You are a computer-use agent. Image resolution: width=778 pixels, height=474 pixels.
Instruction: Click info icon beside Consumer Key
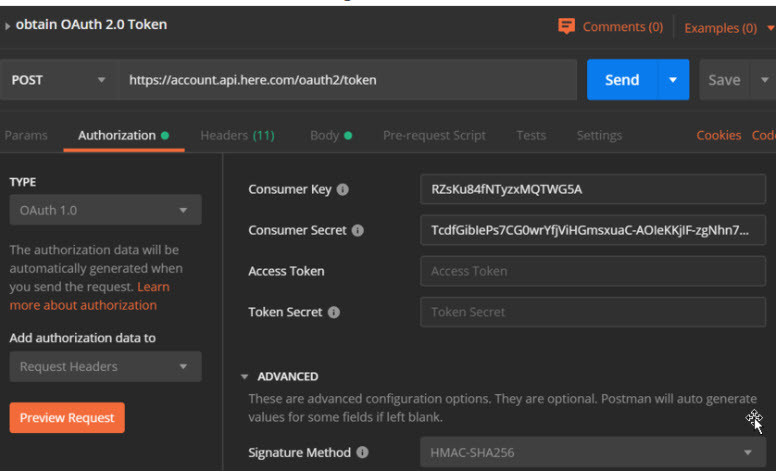[x=343, y=189]
